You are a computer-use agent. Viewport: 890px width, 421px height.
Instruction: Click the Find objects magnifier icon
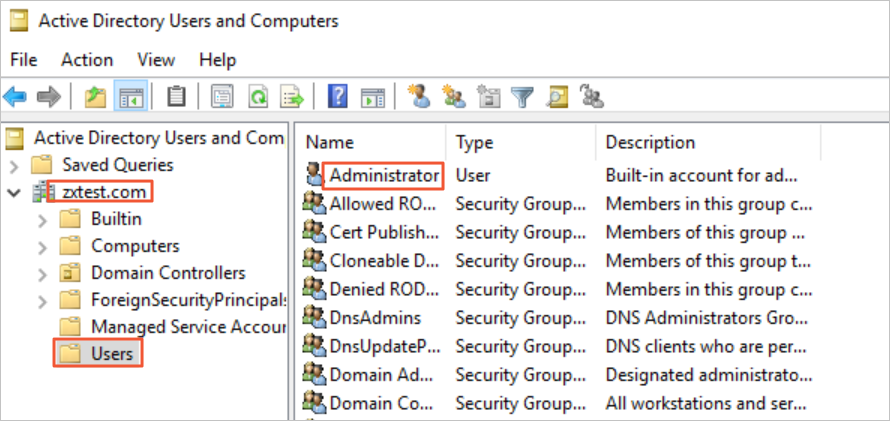[x=557, y=97]
